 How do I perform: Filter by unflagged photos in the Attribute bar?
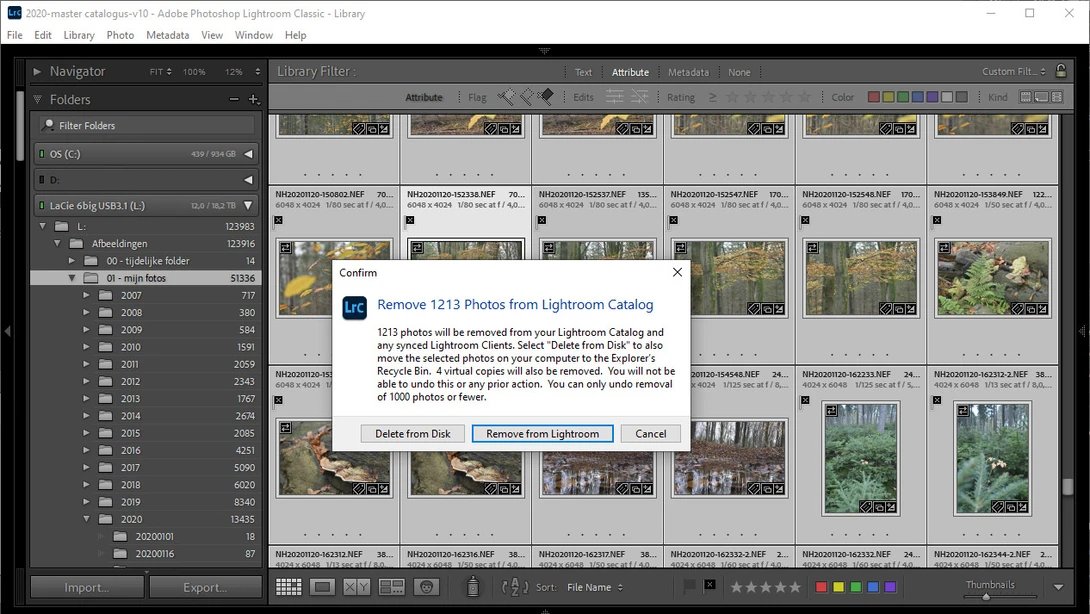[526, 97]
